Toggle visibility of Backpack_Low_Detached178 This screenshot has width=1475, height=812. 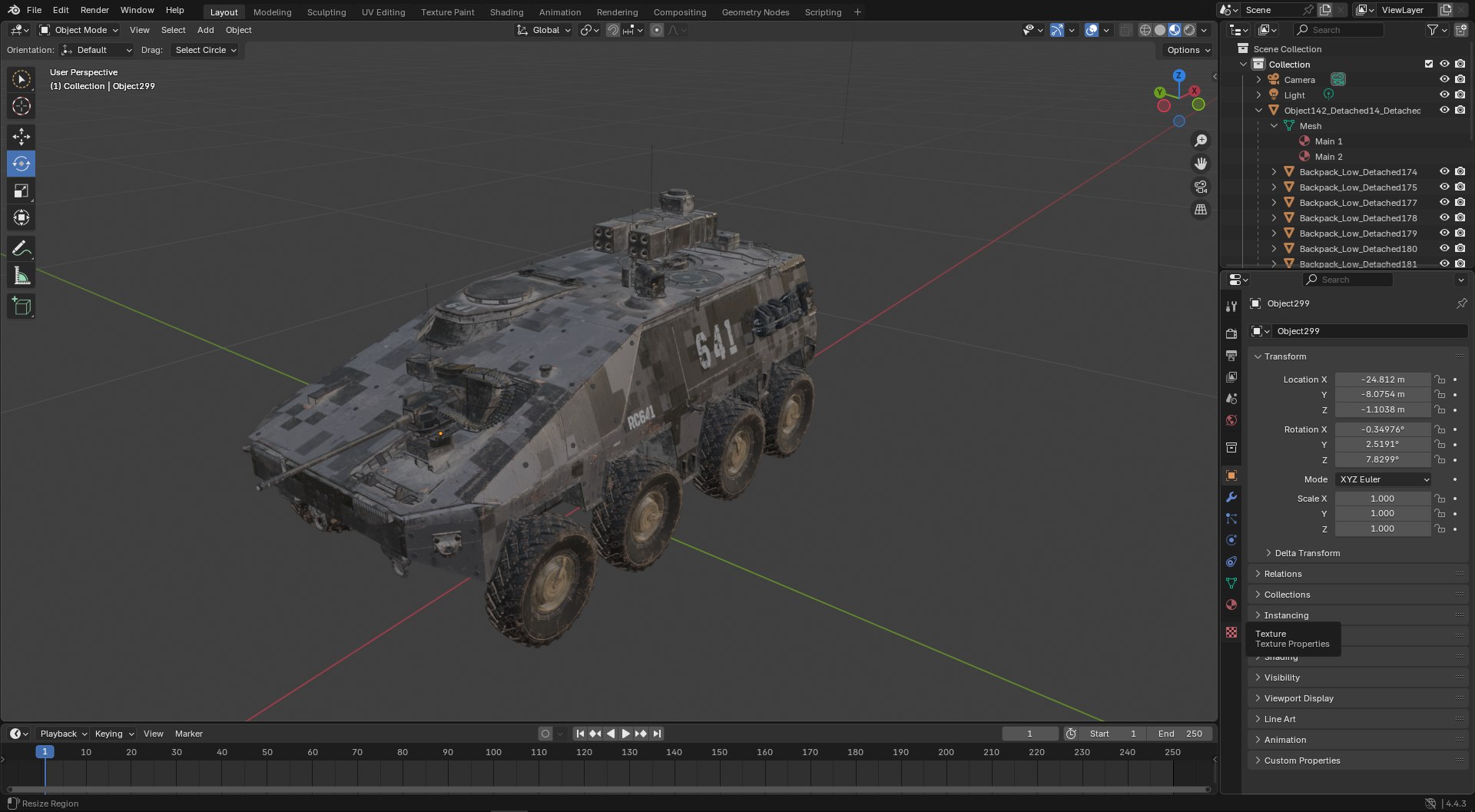1444,217
